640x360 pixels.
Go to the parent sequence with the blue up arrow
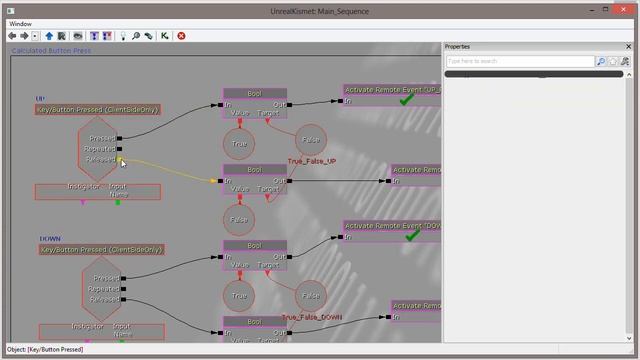(49, 36)
